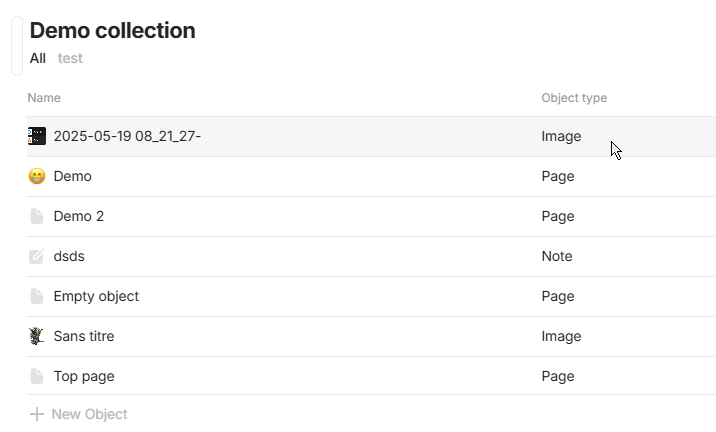
Task: Click the note pencil icon beside dsds
Action: (x=37, y=256)
